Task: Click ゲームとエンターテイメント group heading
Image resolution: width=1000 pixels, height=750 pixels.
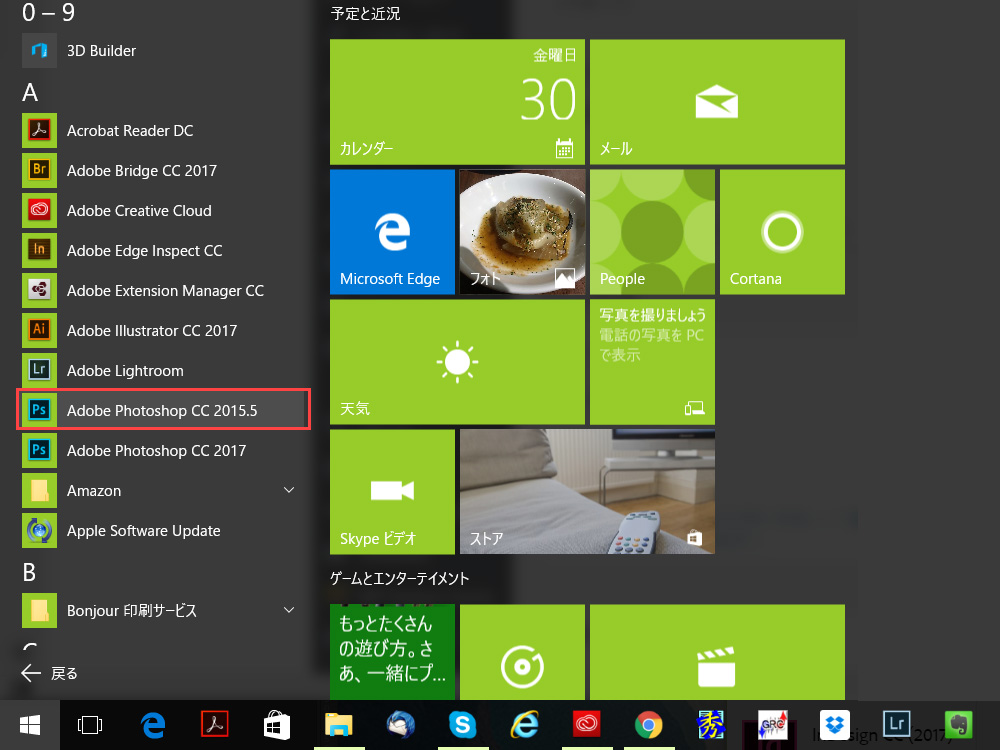Action: 400,578
